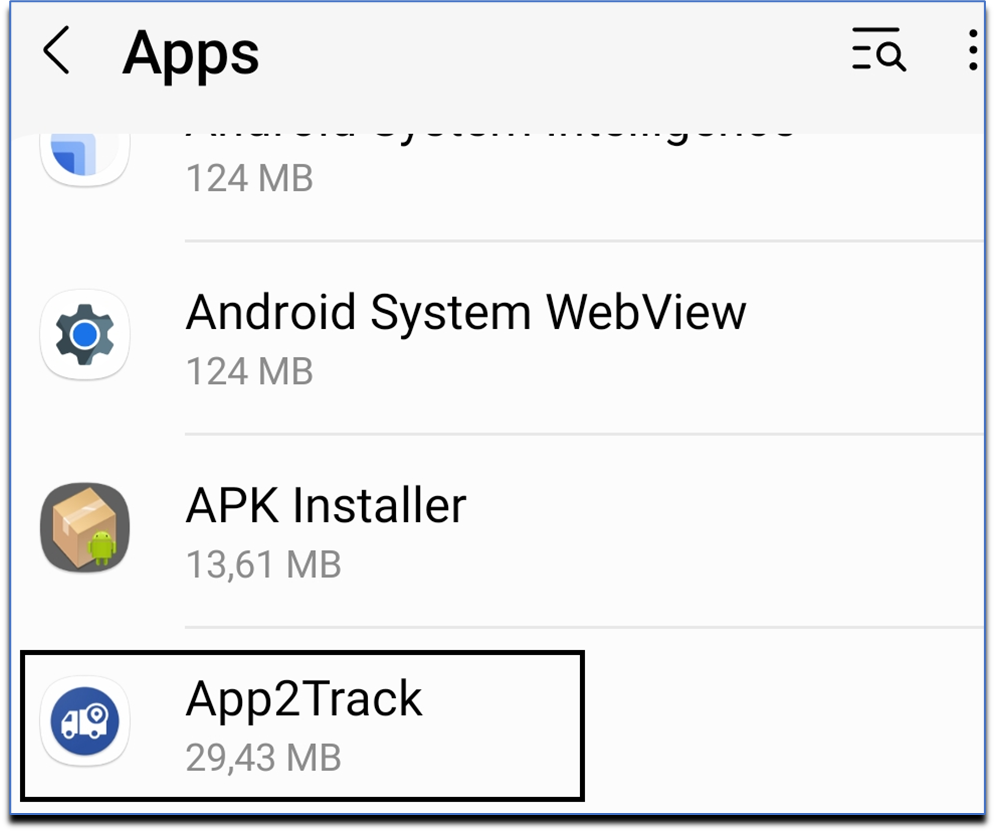This screenshot has height=832, width=995.
Task: Tap the 13,61 MB size label
Action: (x=263, y=564)
